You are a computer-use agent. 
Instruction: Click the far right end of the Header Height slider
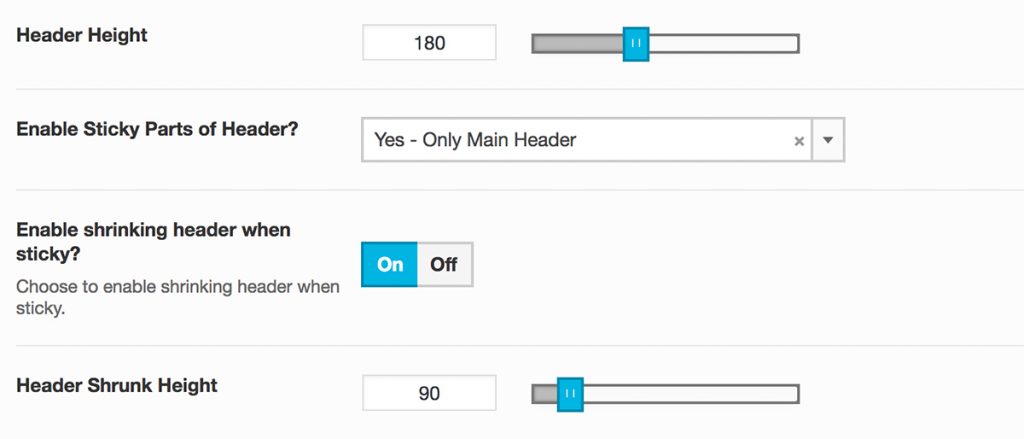pyautogui.click(x=794, y=43)
